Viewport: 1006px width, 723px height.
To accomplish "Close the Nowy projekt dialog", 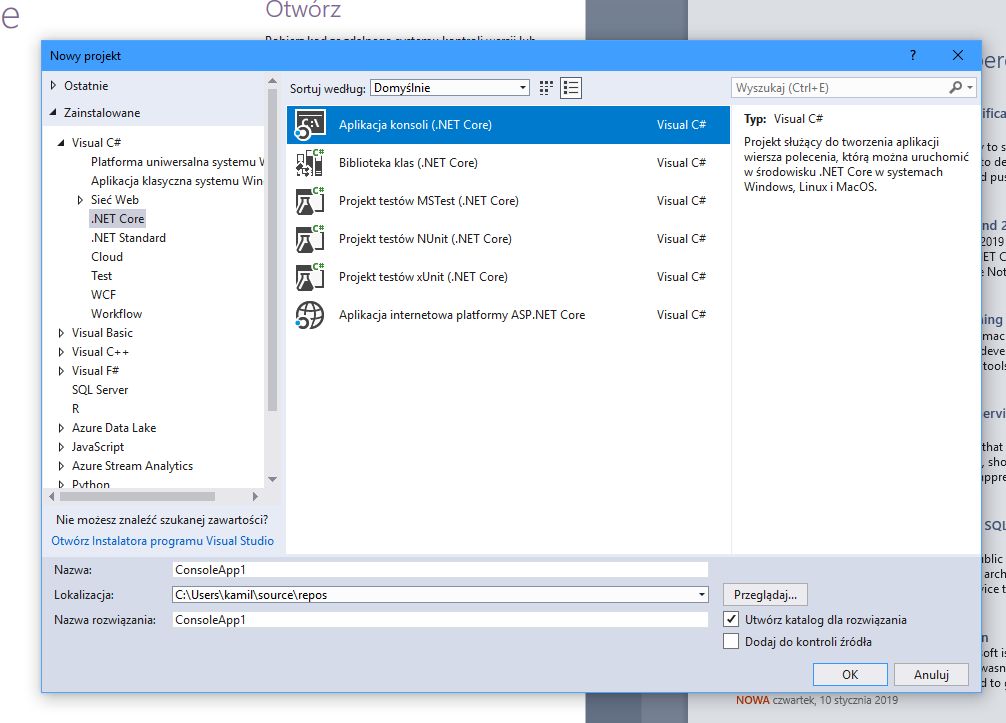I will click(x=958, y=55).
